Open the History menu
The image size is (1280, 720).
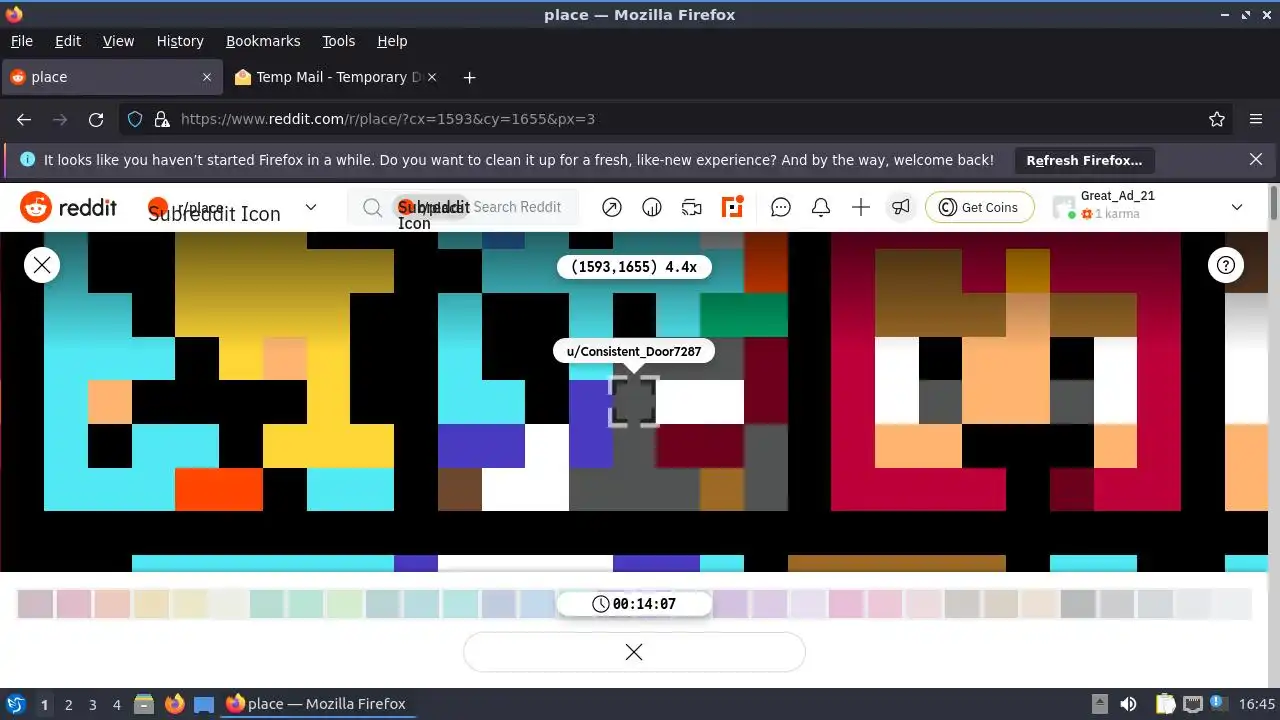pyautogui.click(x=180, y=41)
